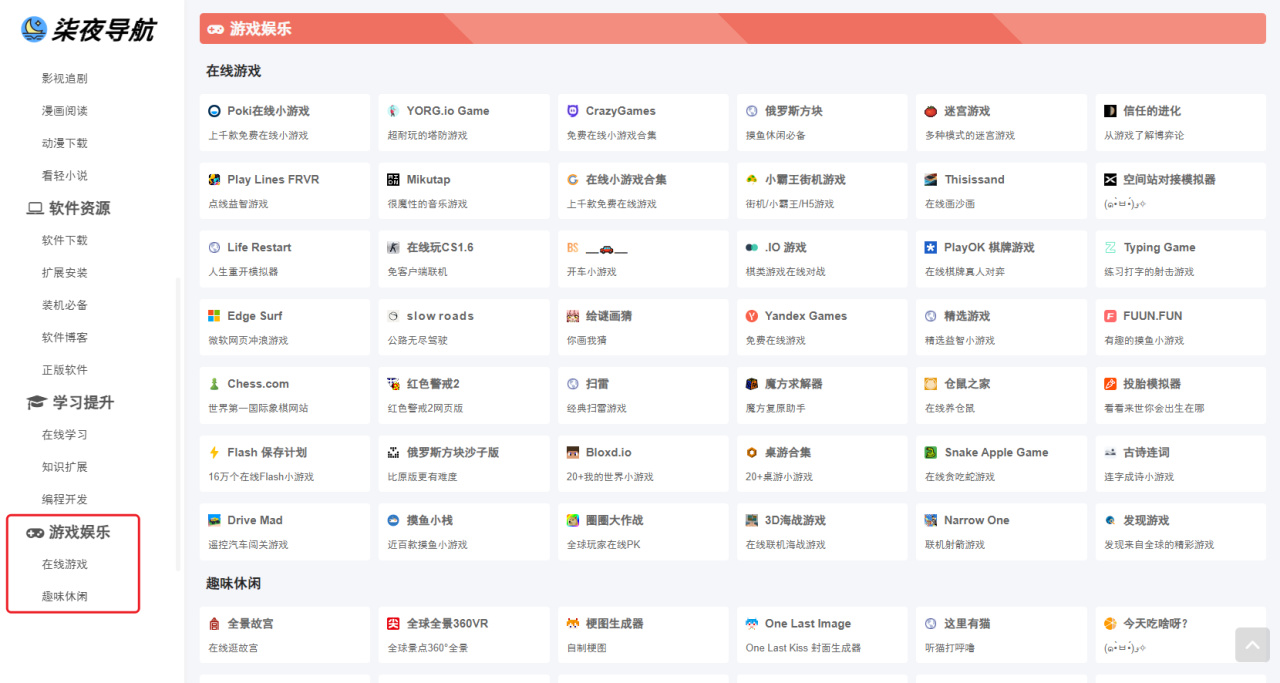Click the Play Lines FRVR icon
This screenshot has height=683, width=1280.
[214, 180]
